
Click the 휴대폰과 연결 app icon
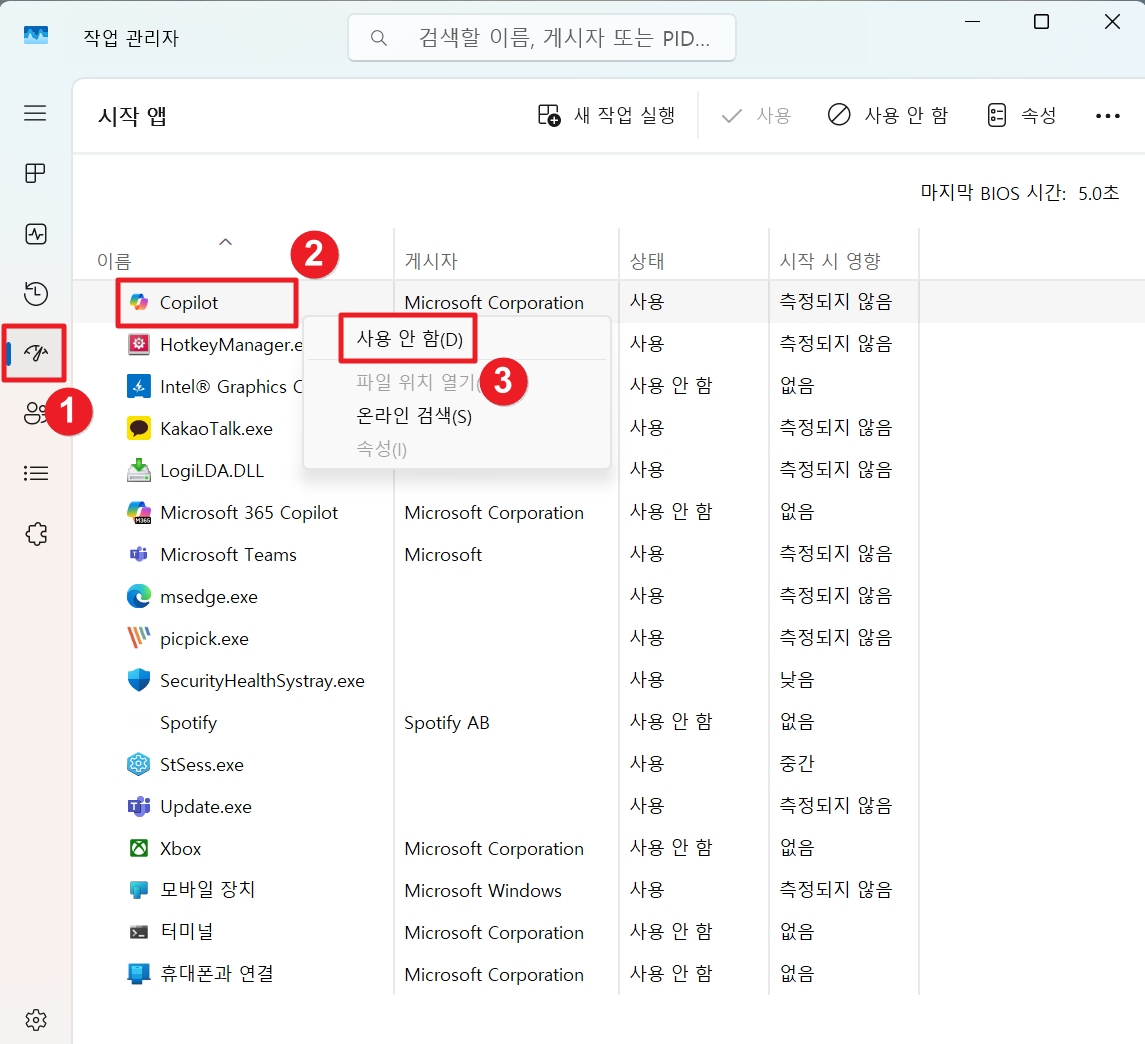pos(139,974)
